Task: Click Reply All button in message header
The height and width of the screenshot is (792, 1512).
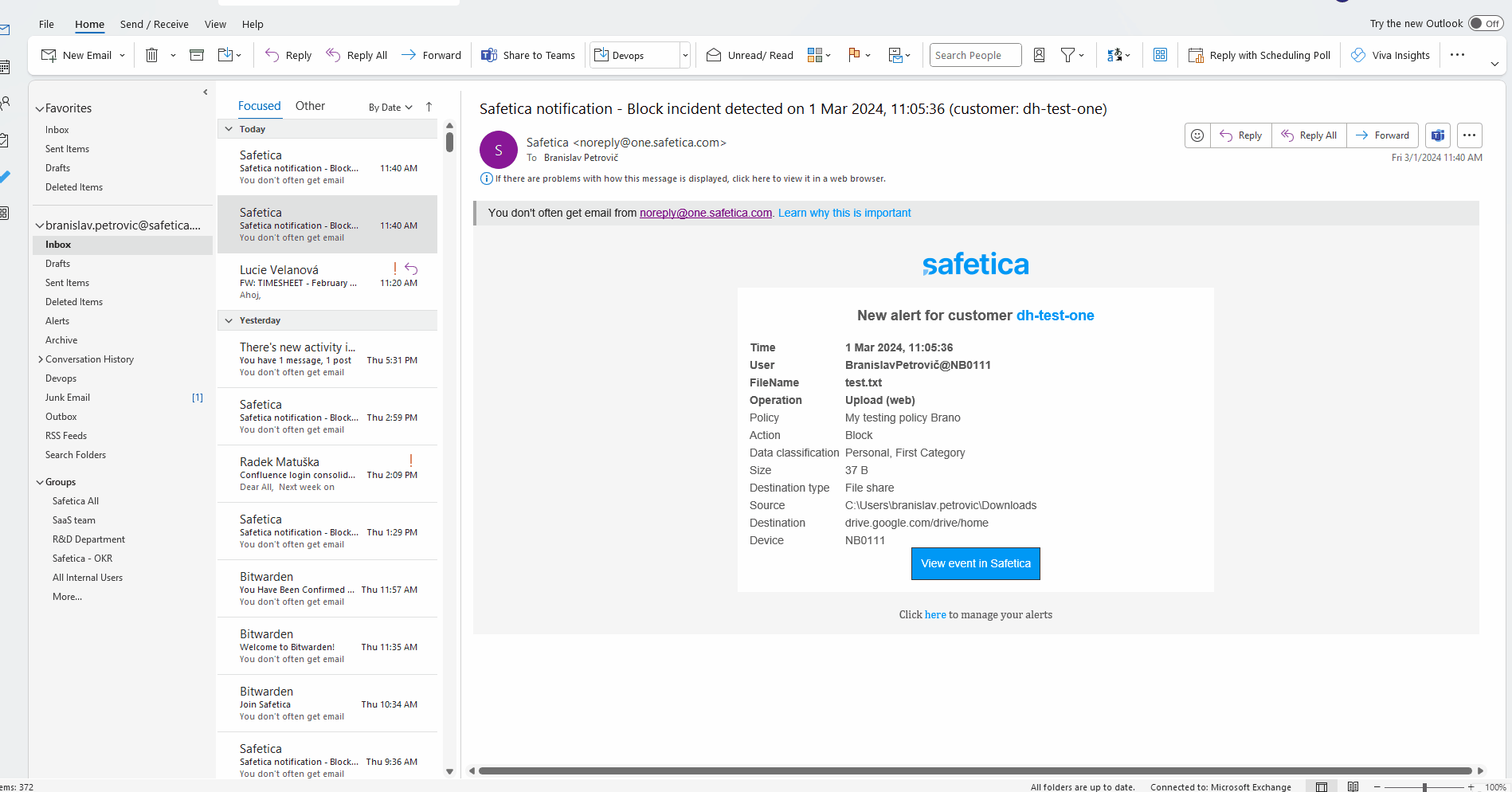Action: click(1309, 135)
